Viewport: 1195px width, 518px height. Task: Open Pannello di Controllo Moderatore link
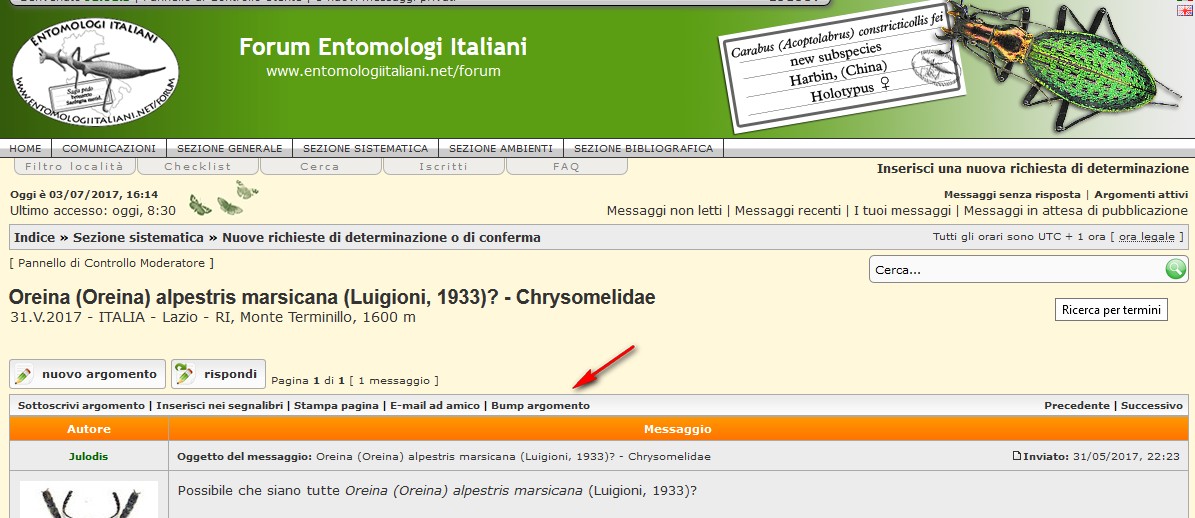point(111,263)
